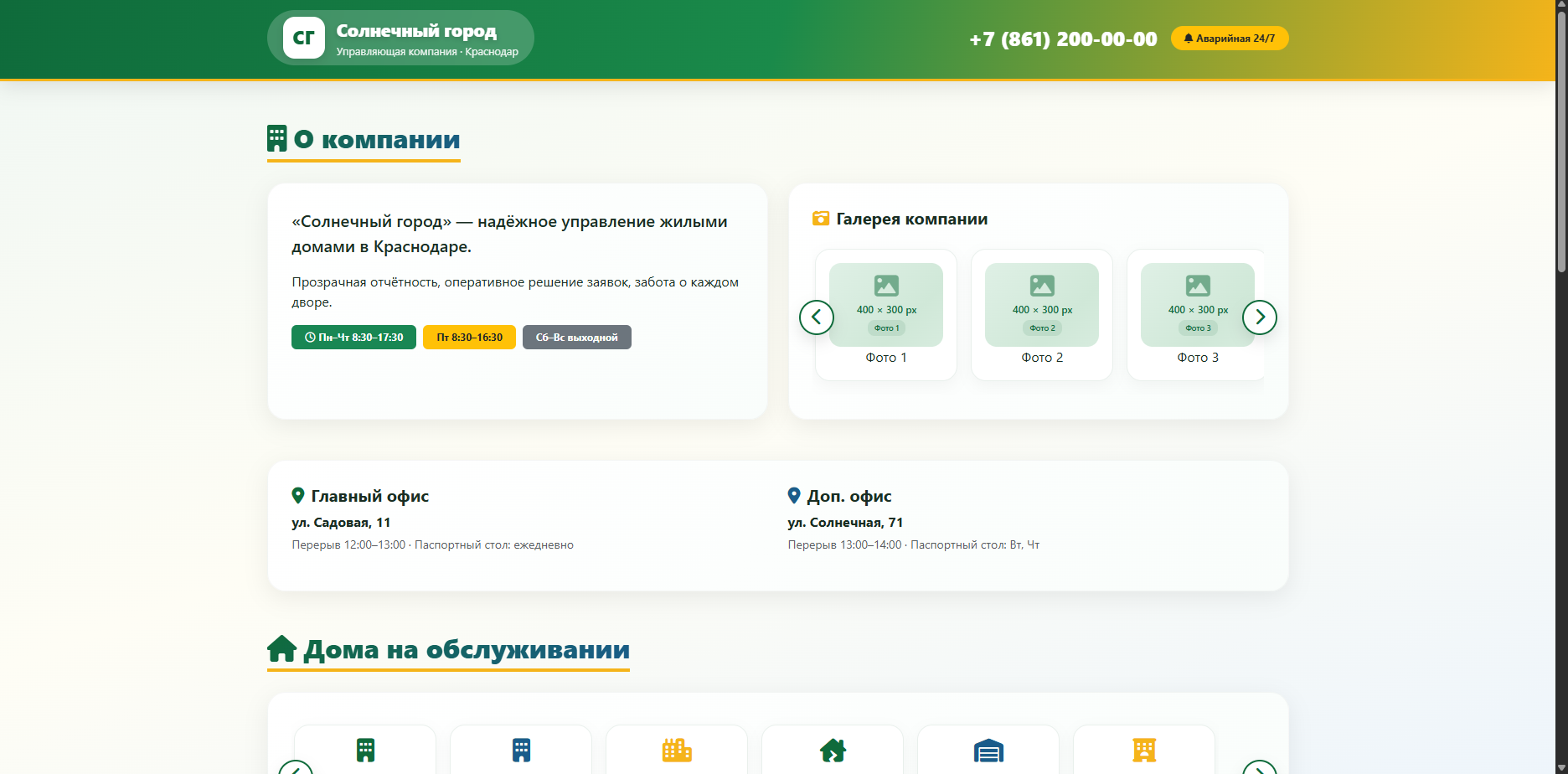Select the Галерея компании title
The image size is (1568, 774).
(x=912, y=219)
